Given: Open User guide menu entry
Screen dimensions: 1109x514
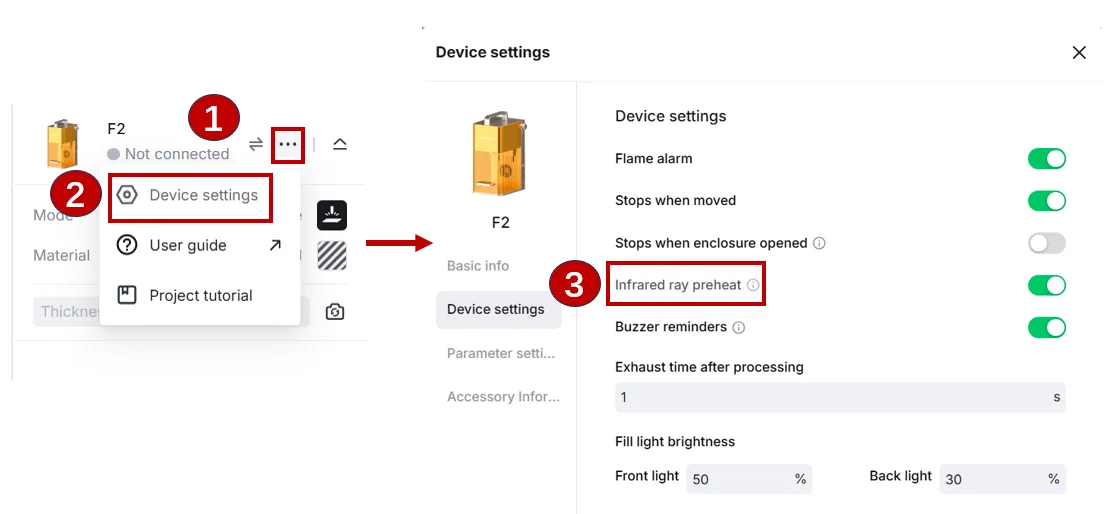Looking at the screenshot, I should [199, 245].
